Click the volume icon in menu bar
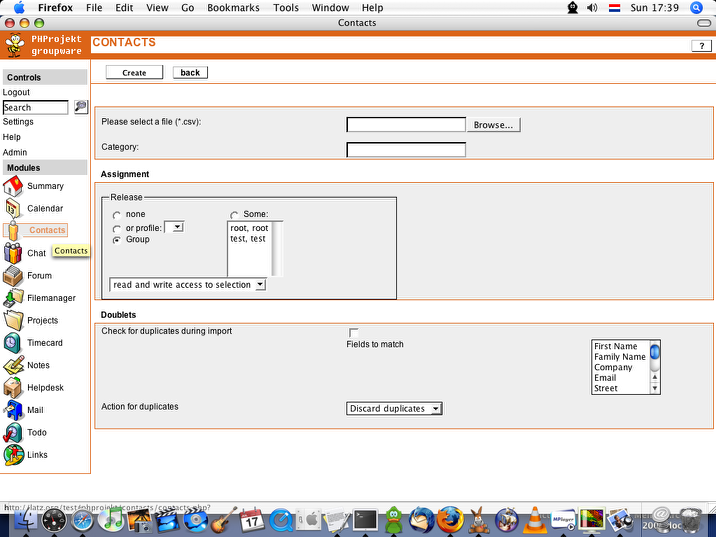Image resolution: width=716 pixels, height=537 pixels. click(592, 8)
